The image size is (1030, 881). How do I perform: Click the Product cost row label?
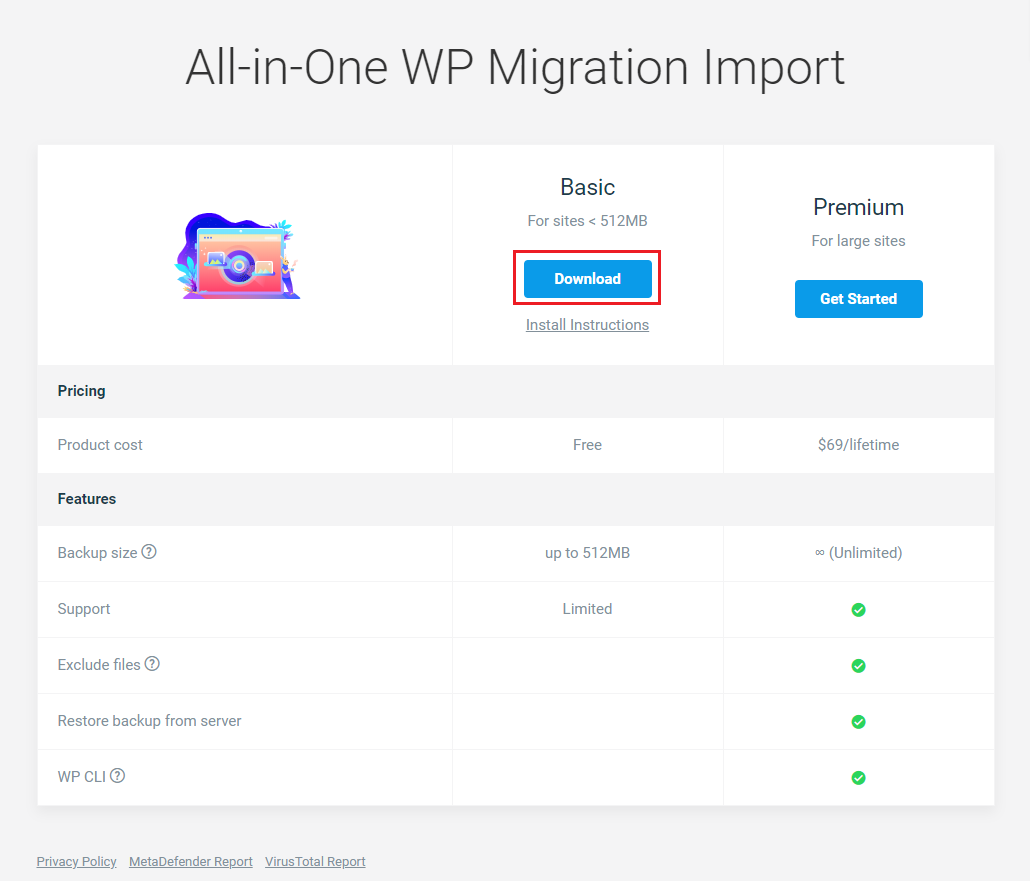point(100,445)
